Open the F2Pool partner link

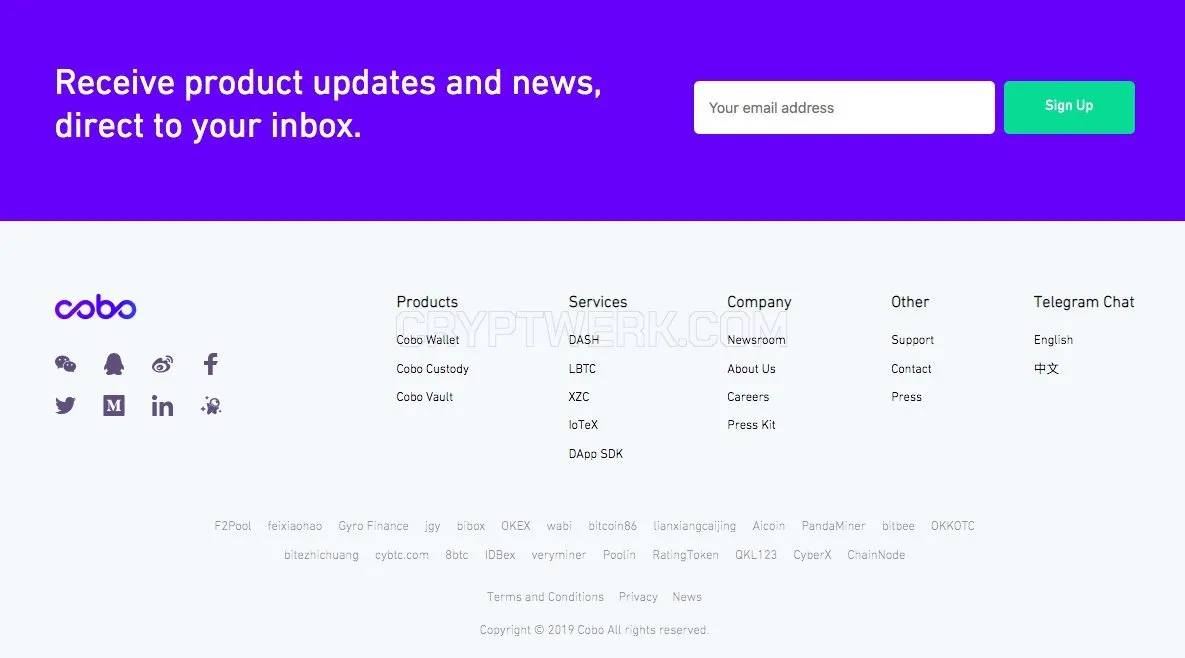pos(233,526)
